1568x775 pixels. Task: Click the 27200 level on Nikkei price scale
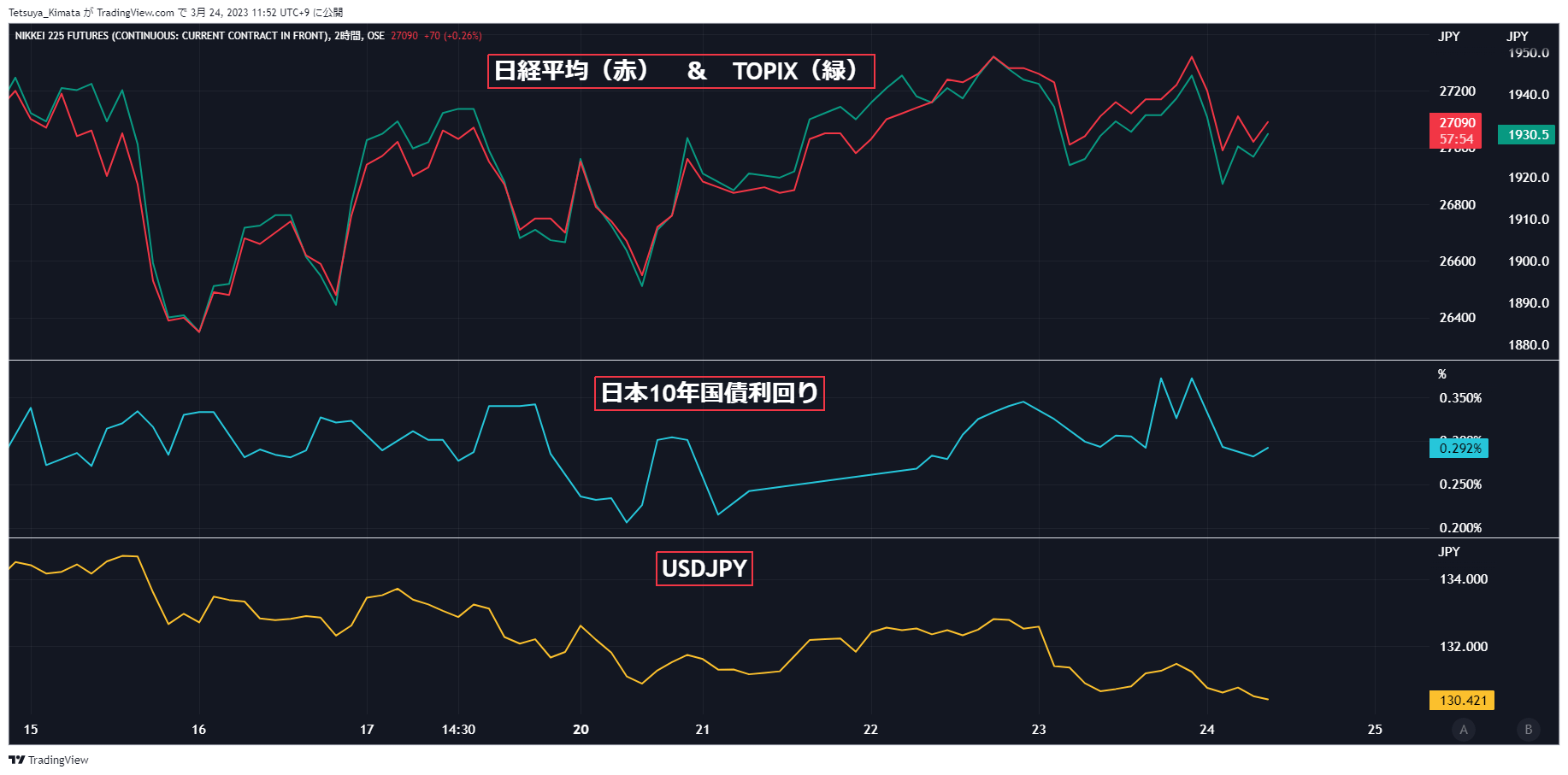[1458, 91]
